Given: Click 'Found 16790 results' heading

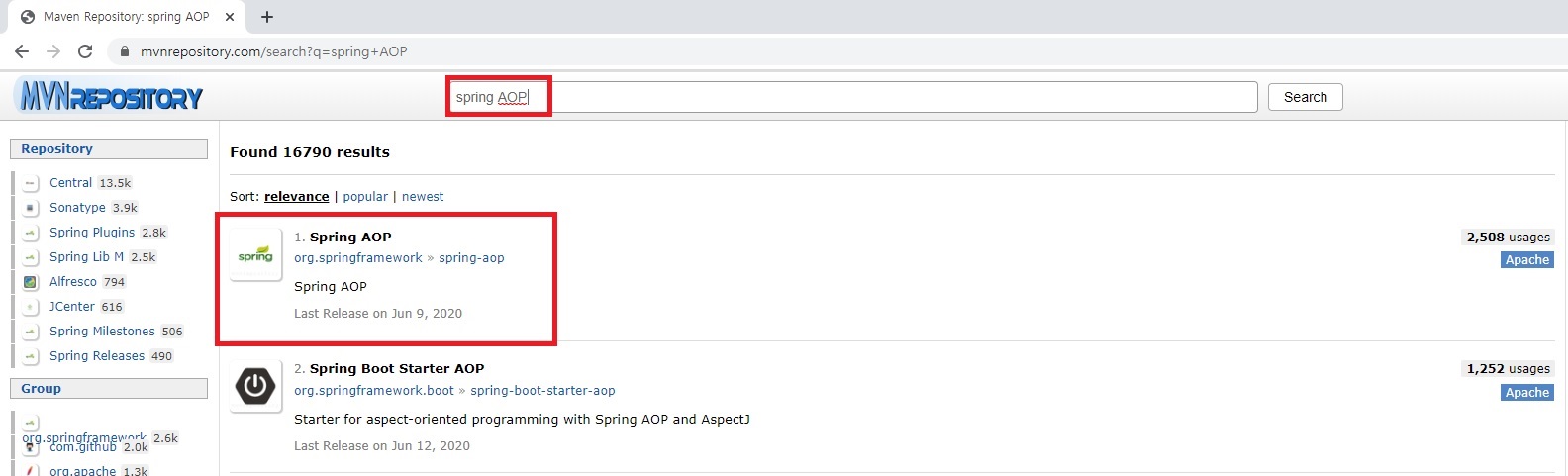Looking at the screenshot, I should click(310, 152).
